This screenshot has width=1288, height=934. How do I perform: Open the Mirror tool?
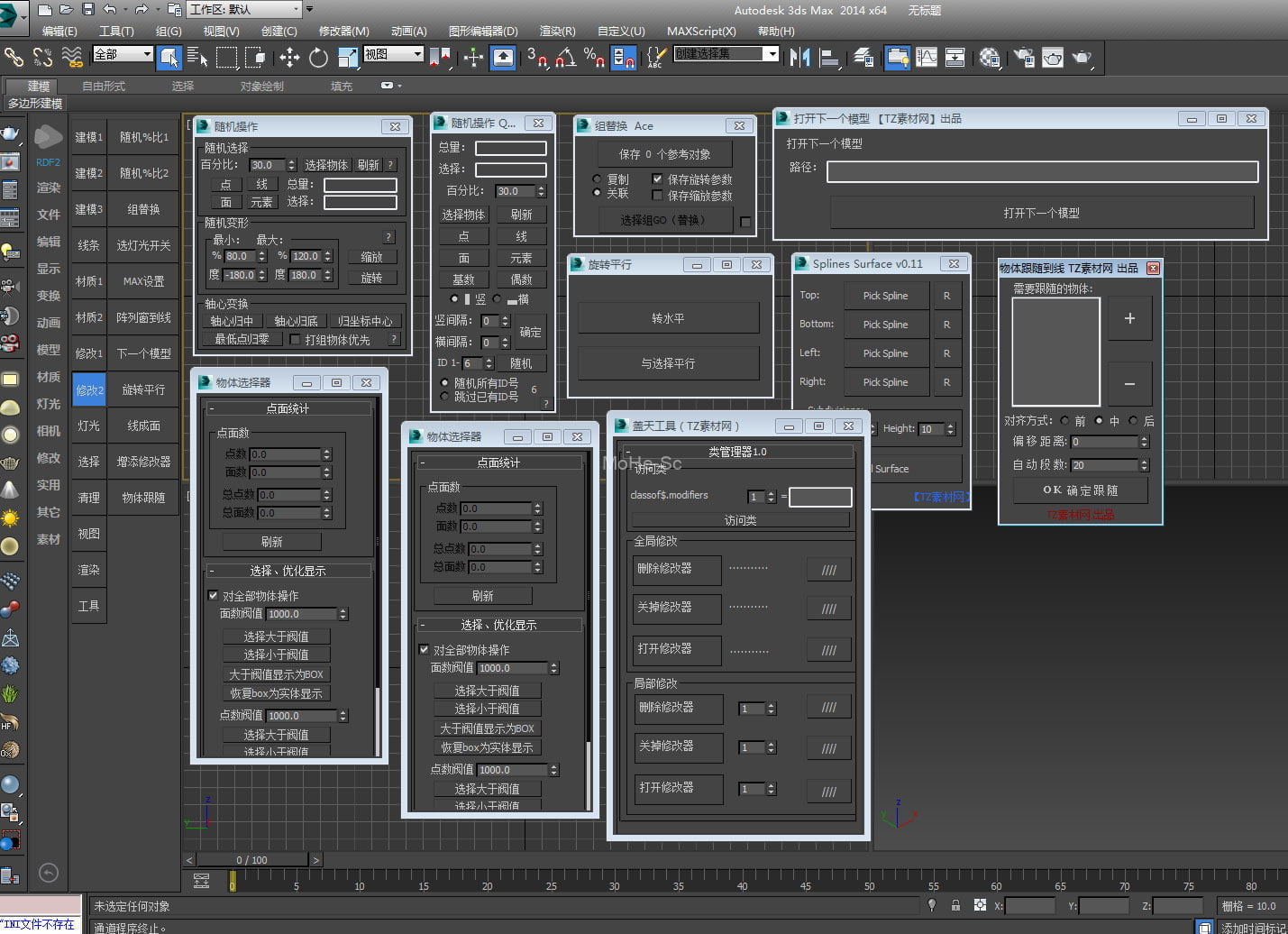[x=799, y=58]
